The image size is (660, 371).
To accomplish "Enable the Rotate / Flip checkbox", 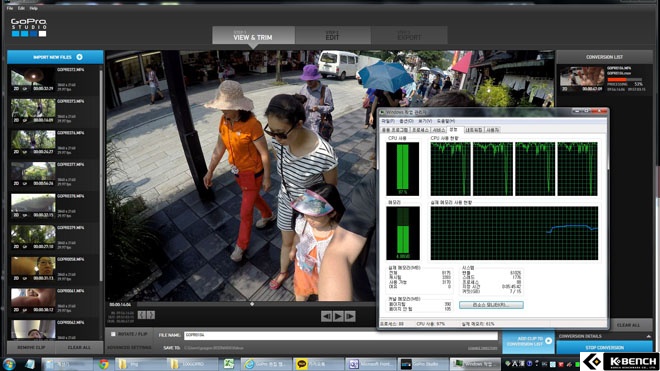I will 113,334.
